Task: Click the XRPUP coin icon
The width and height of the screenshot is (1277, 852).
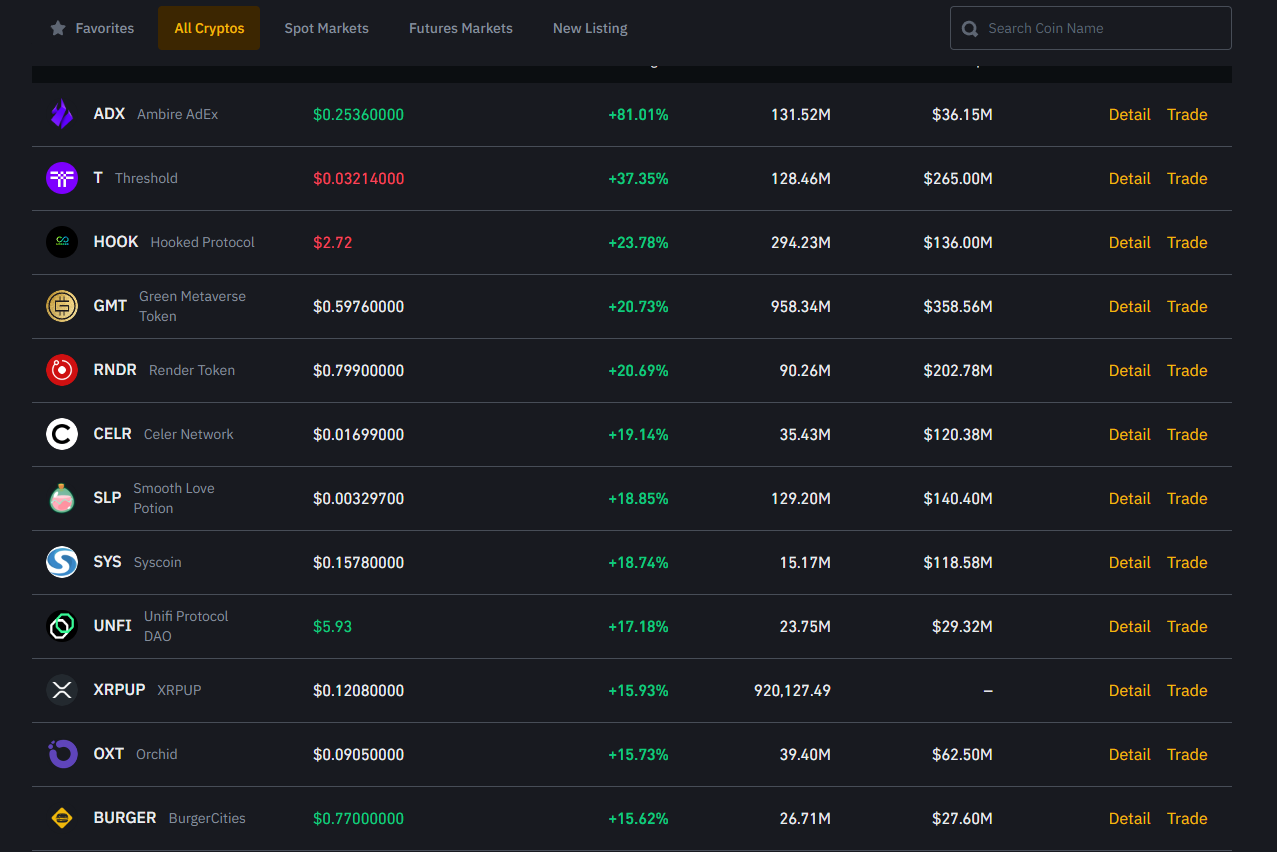Action: [x=62, y=690]
